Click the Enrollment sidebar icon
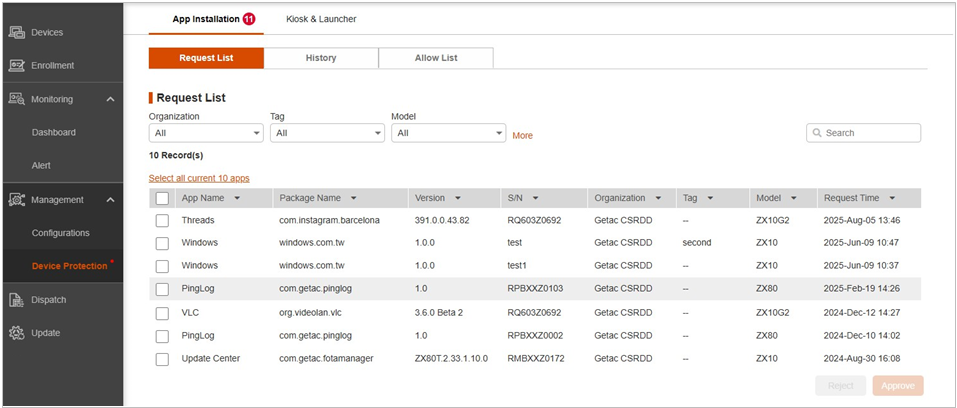This screenshot has height=408, width=957. [x=17, y=65]
